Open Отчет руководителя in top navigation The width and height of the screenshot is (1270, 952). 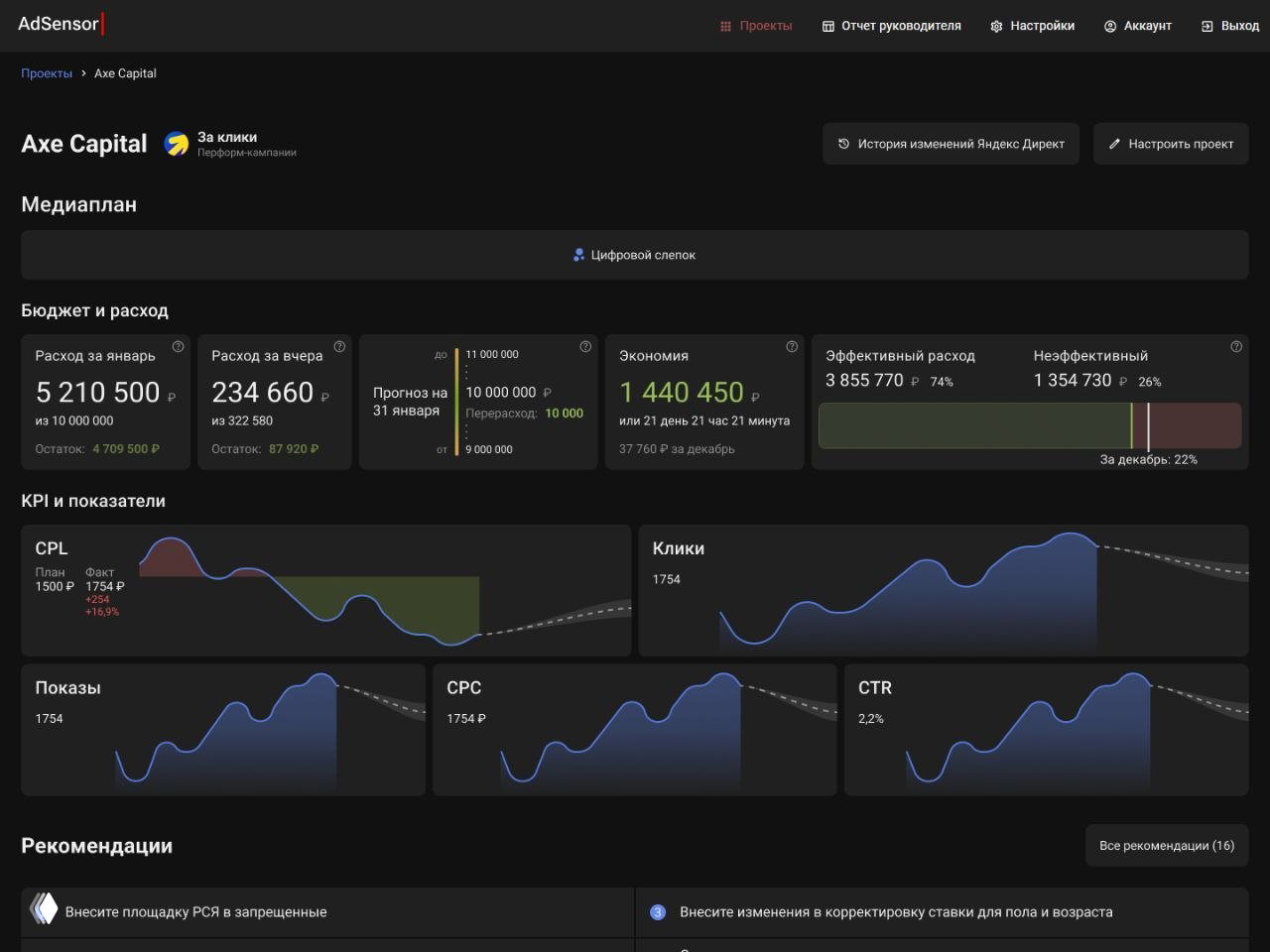click(x=891, y=26)
